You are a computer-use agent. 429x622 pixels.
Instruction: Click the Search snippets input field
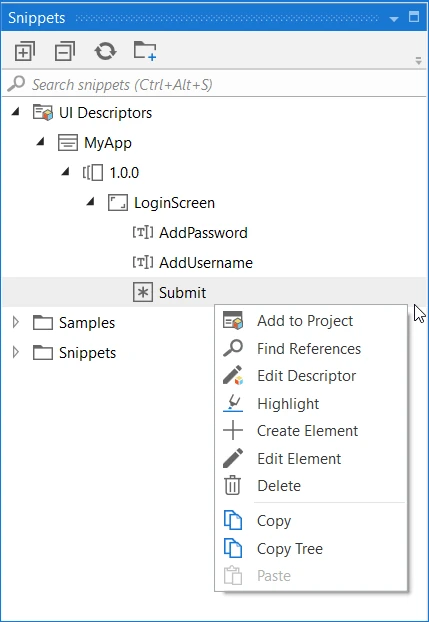click(214, 84)
